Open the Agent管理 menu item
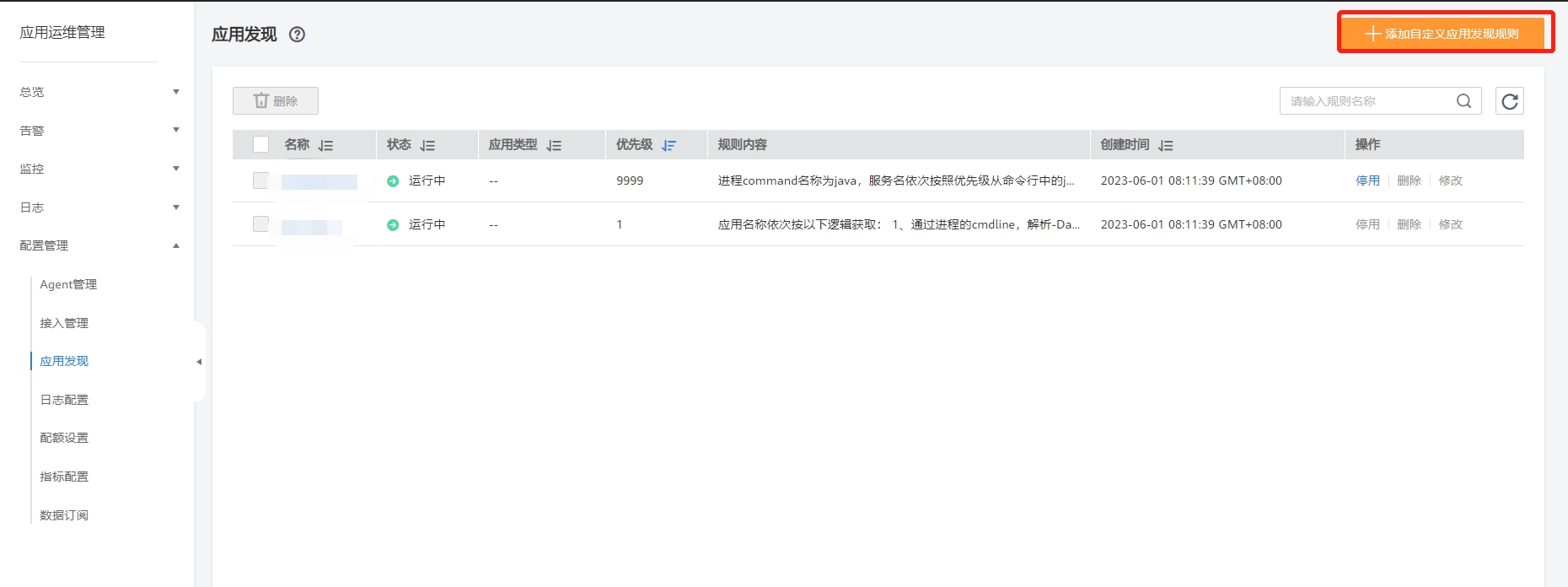 (68, 285)
